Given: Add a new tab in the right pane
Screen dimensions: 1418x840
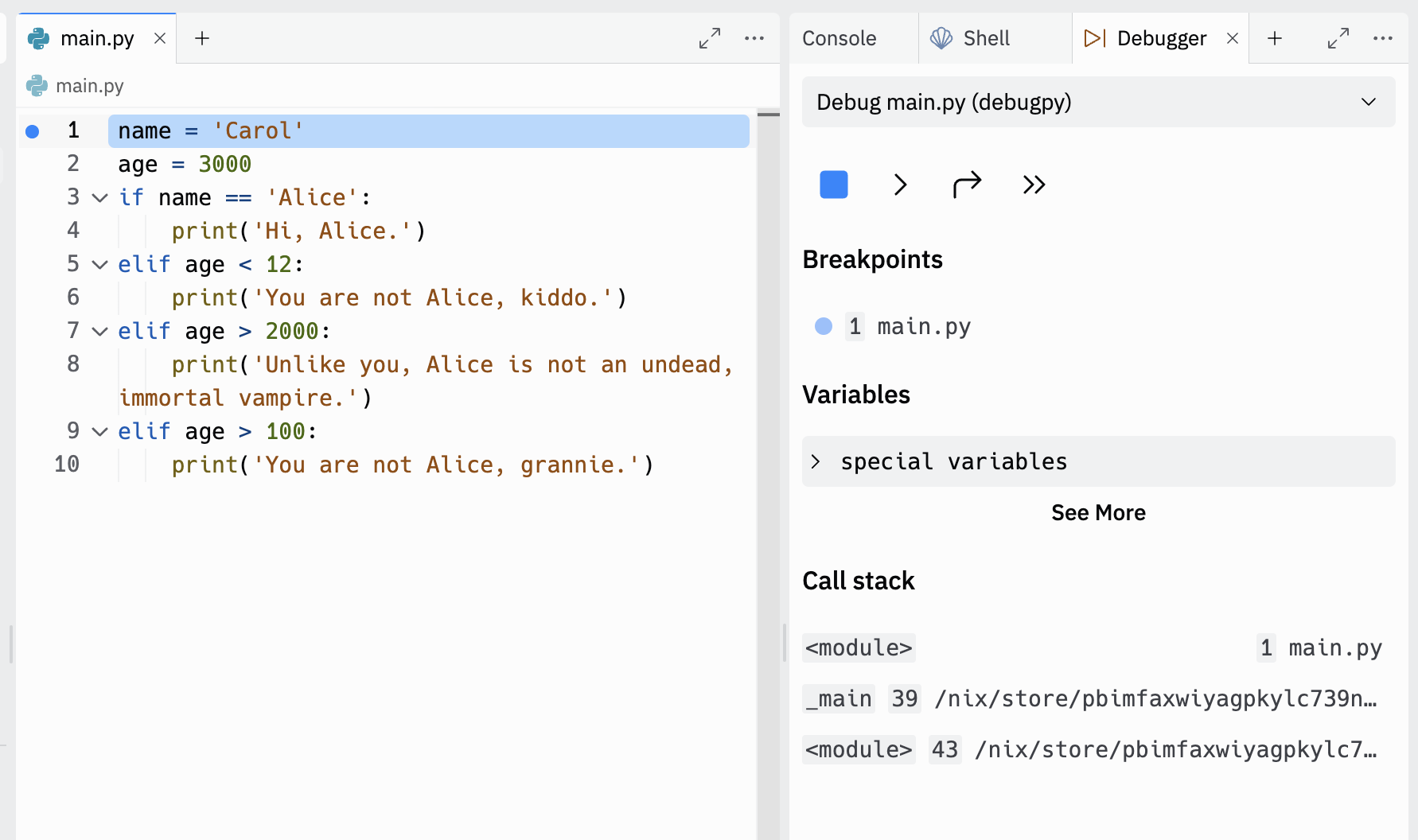Looking at the screenshot, I should [x=1275, y=38].
